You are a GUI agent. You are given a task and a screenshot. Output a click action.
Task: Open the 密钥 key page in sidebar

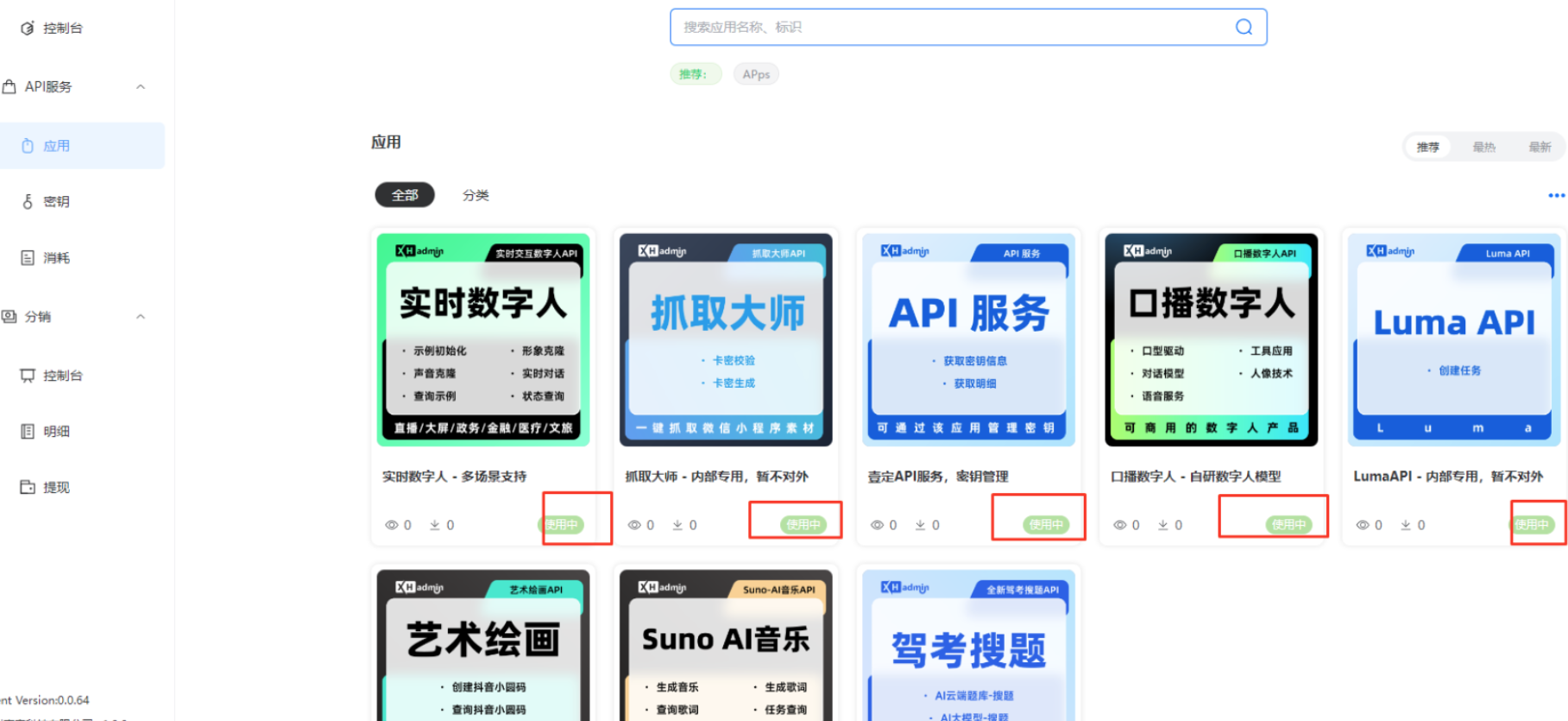point(56,201)
